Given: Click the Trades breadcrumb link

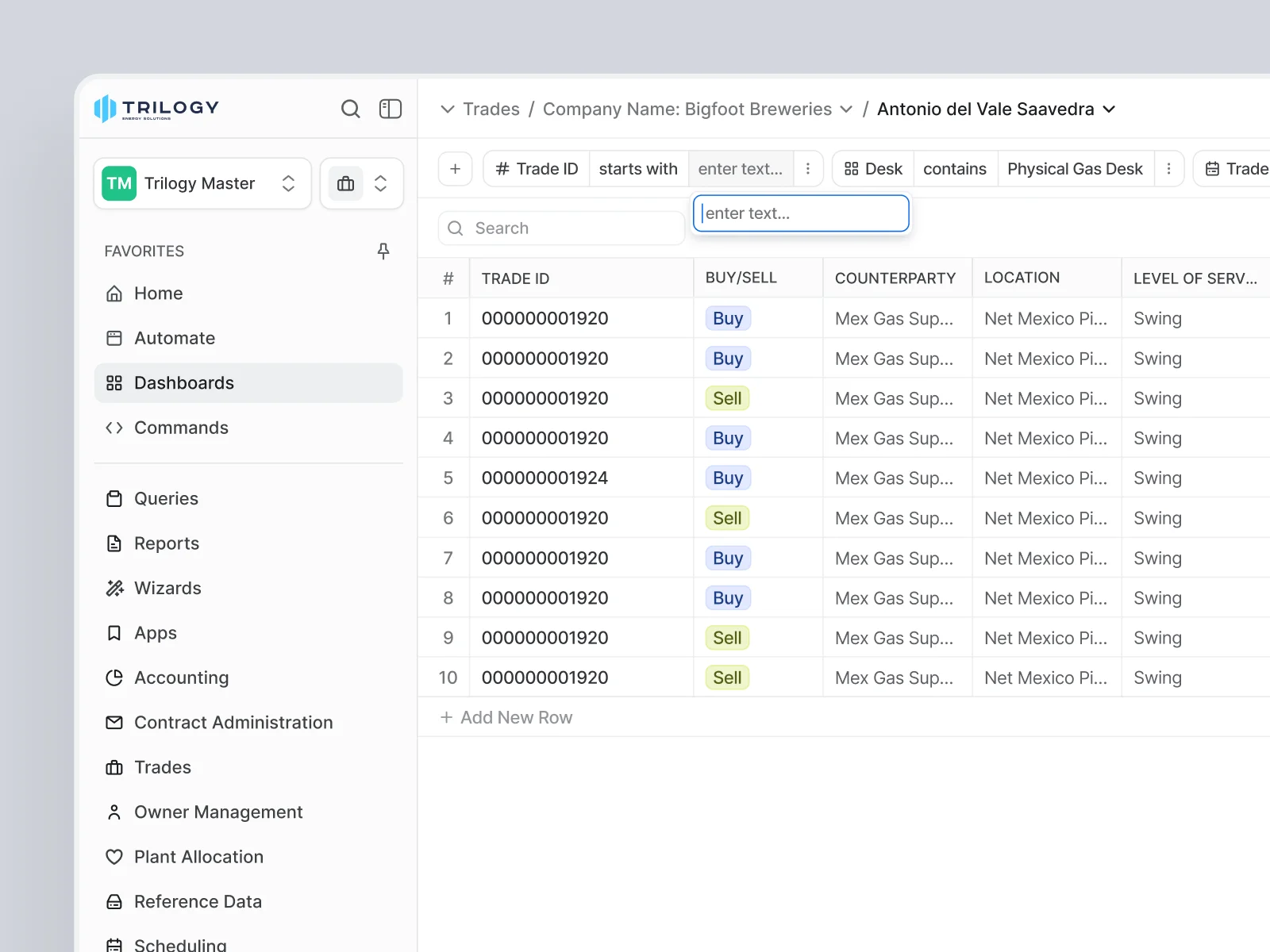Looking at the screenshot, I should pyautogui.click(x=491, y=109).
